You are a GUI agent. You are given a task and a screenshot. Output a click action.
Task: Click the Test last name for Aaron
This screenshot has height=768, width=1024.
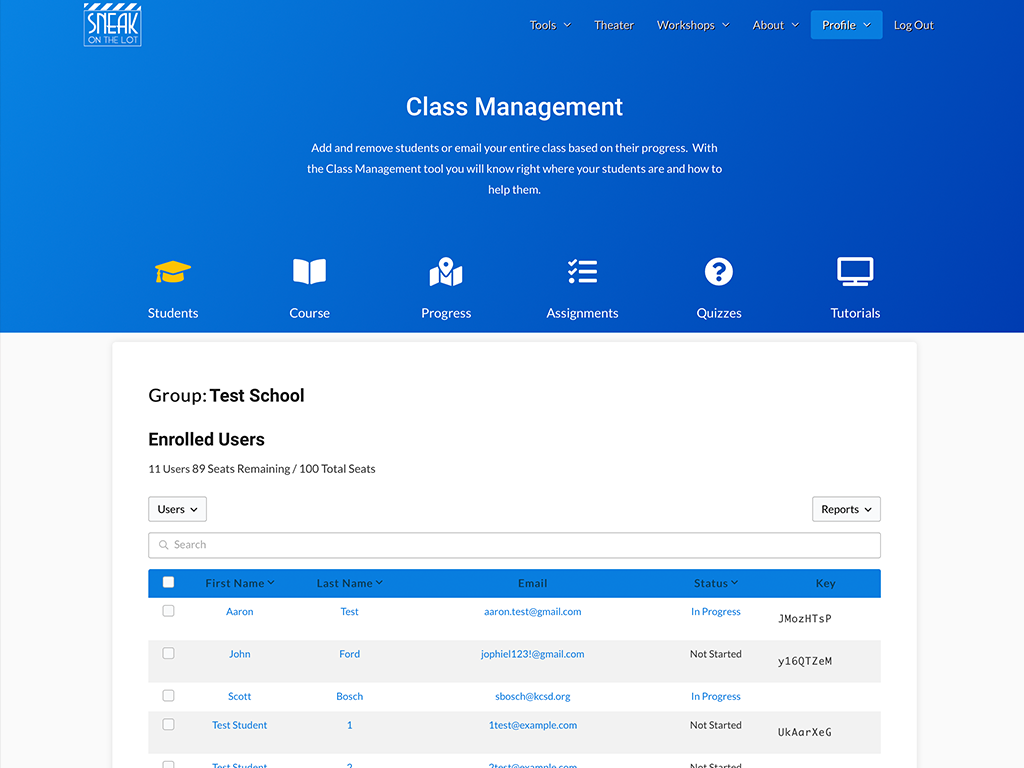[349, 611]
